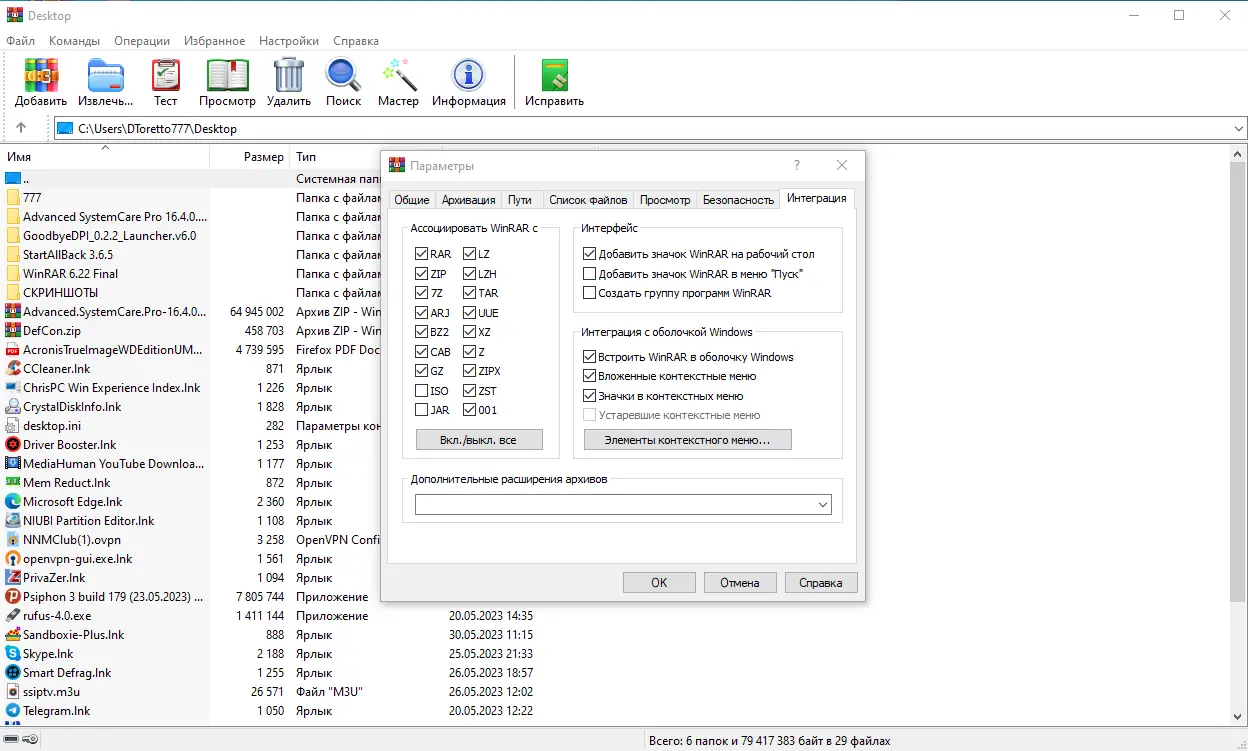Click Элементы контекстного меню button
The width and height of the screenshot is (1248, 751).
tap(688, 440)
